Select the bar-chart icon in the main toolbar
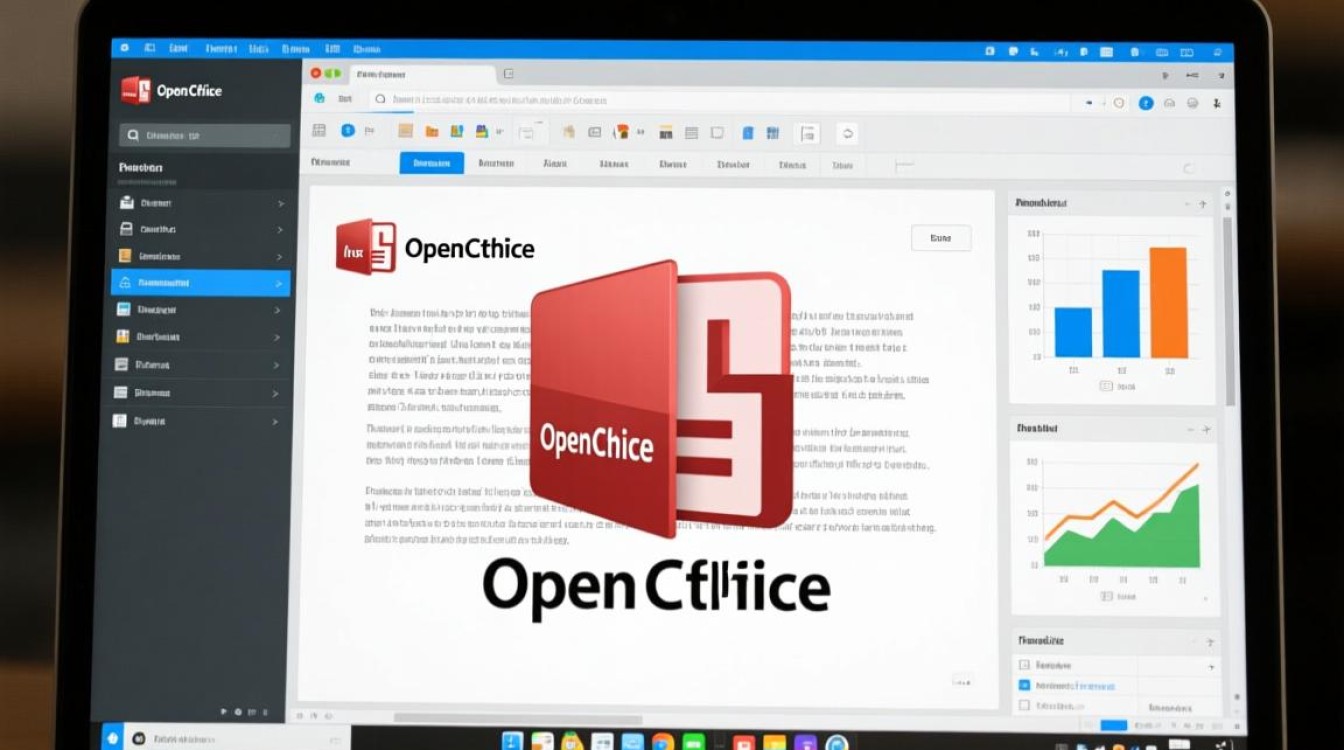Screen dimensions: 1344x750 click(x=664, y=131)
